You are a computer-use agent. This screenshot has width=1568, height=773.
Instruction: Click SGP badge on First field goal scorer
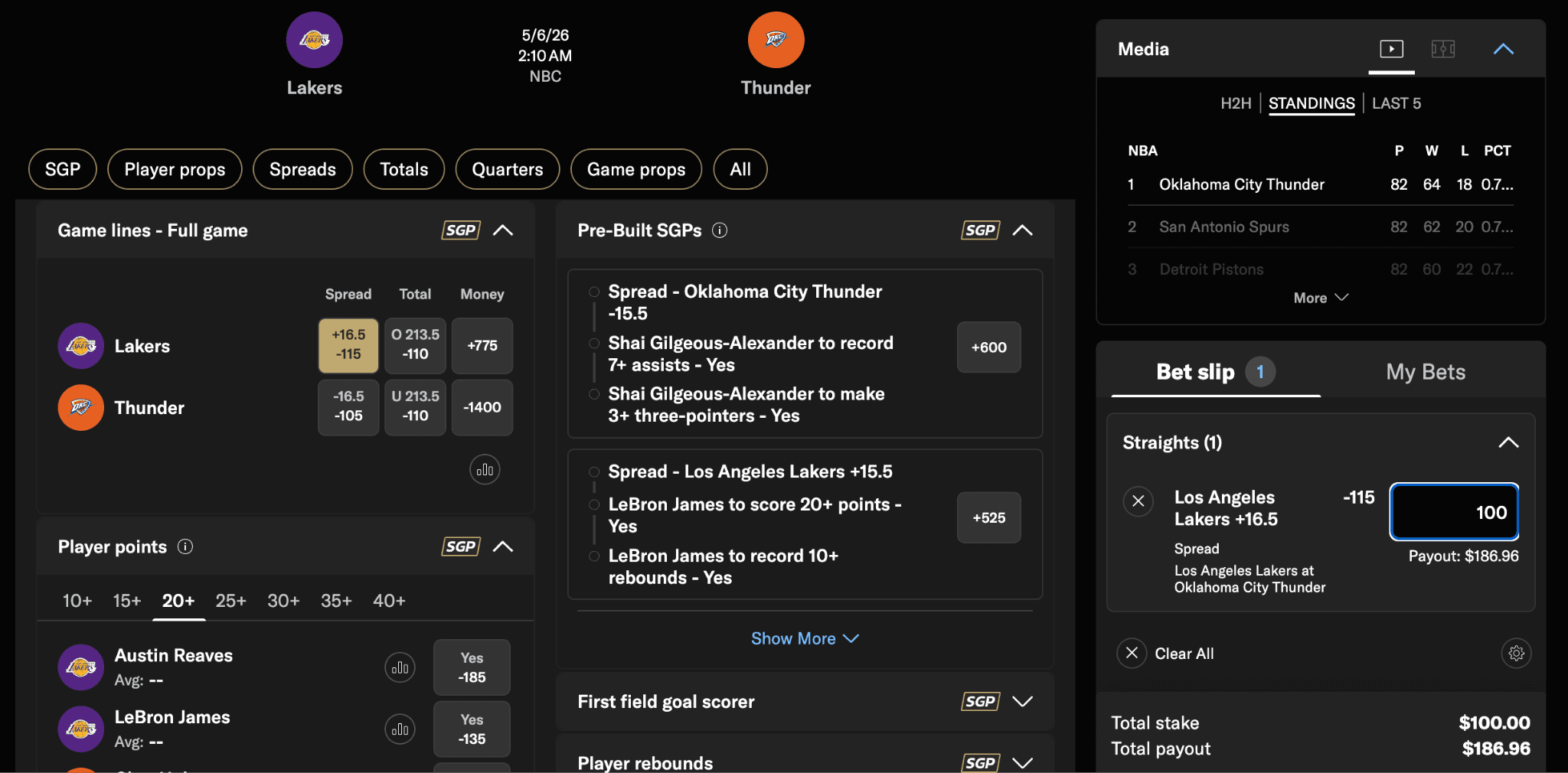pyautogui.click(x=981, y=702)
